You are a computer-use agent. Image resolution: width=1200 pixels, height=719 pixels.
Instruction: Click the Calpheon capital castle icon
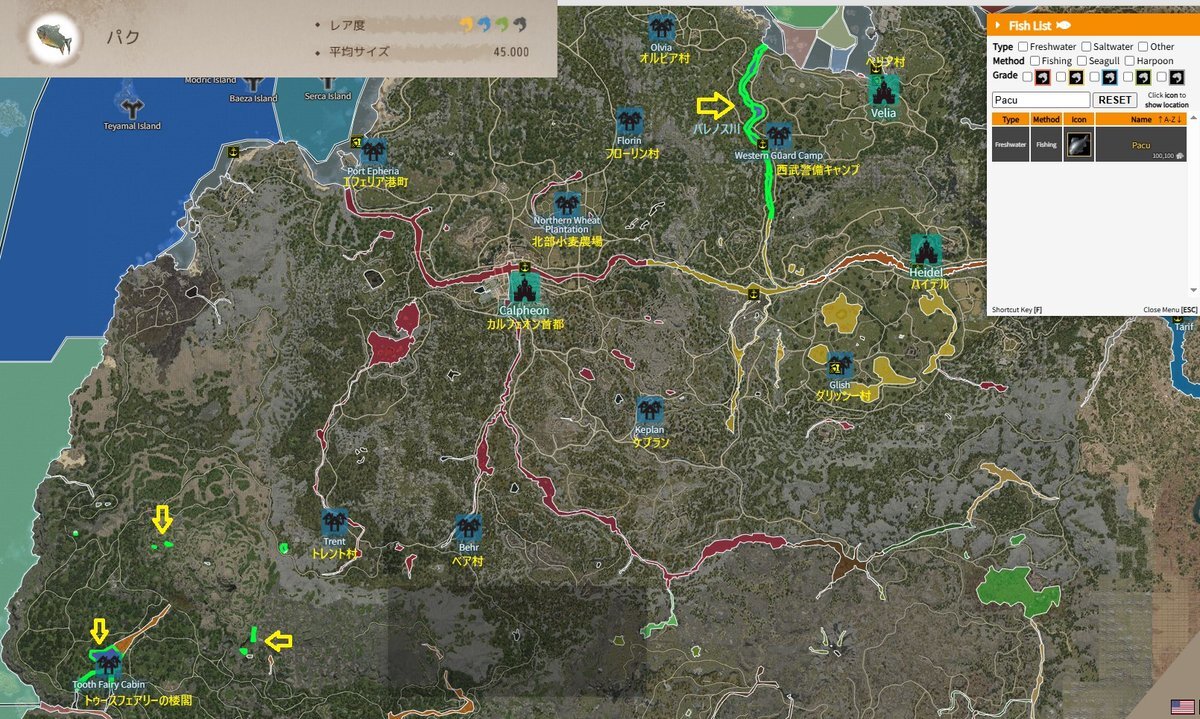pyautogui.click(x=524, y=289)
